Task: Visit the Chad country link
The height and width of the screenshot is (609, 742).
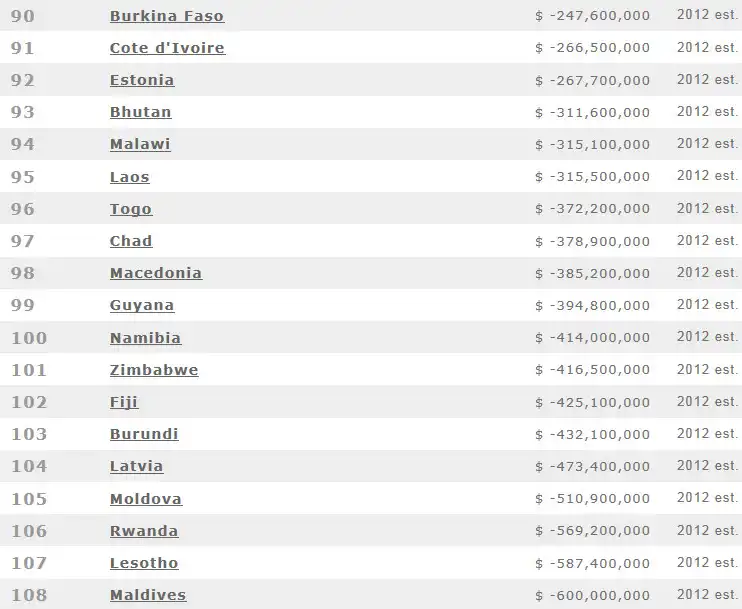Action: 131,241
